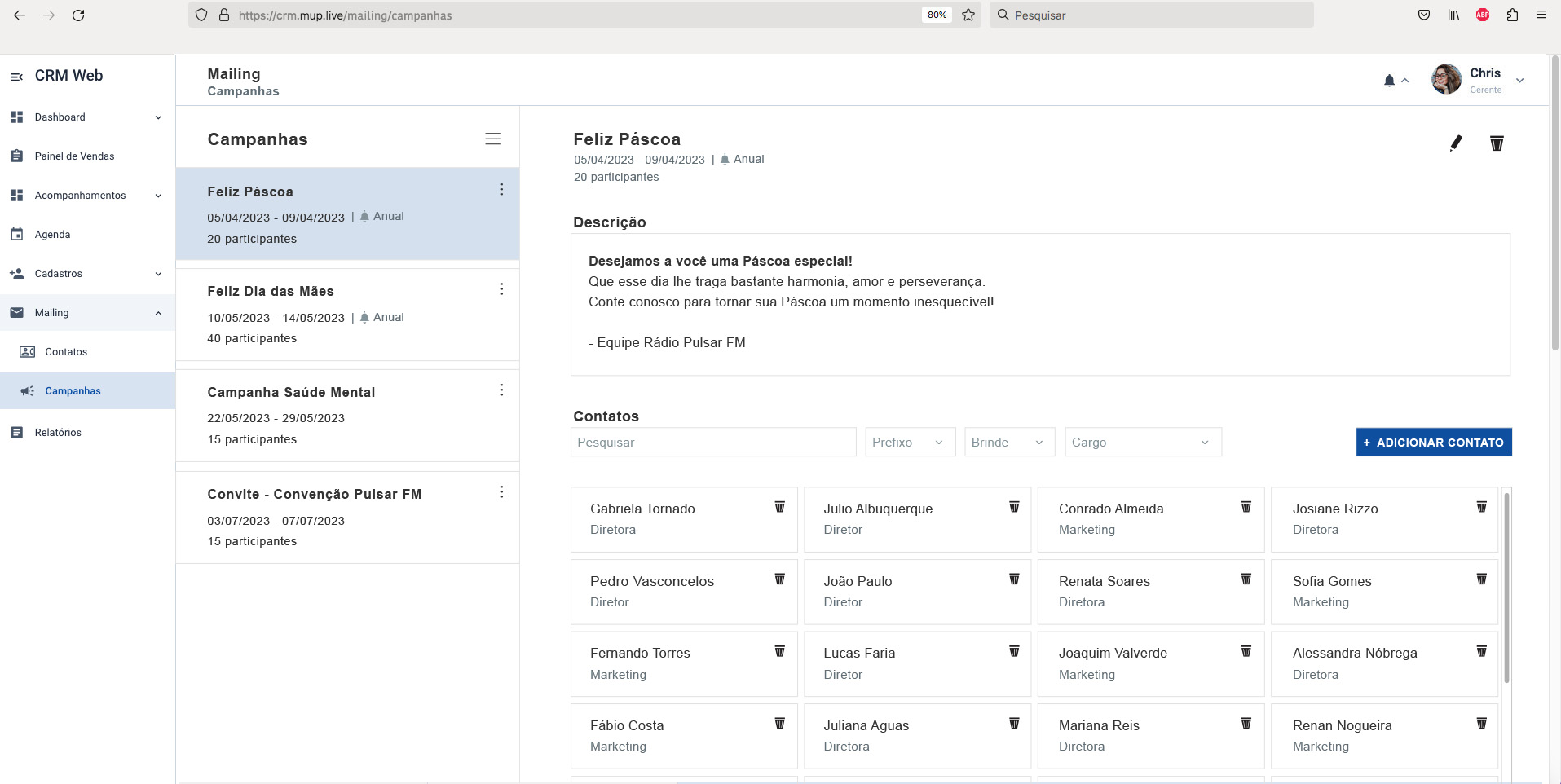
Task: Open options for Feliz Páscoa campaign card
Action: [501, 190]
